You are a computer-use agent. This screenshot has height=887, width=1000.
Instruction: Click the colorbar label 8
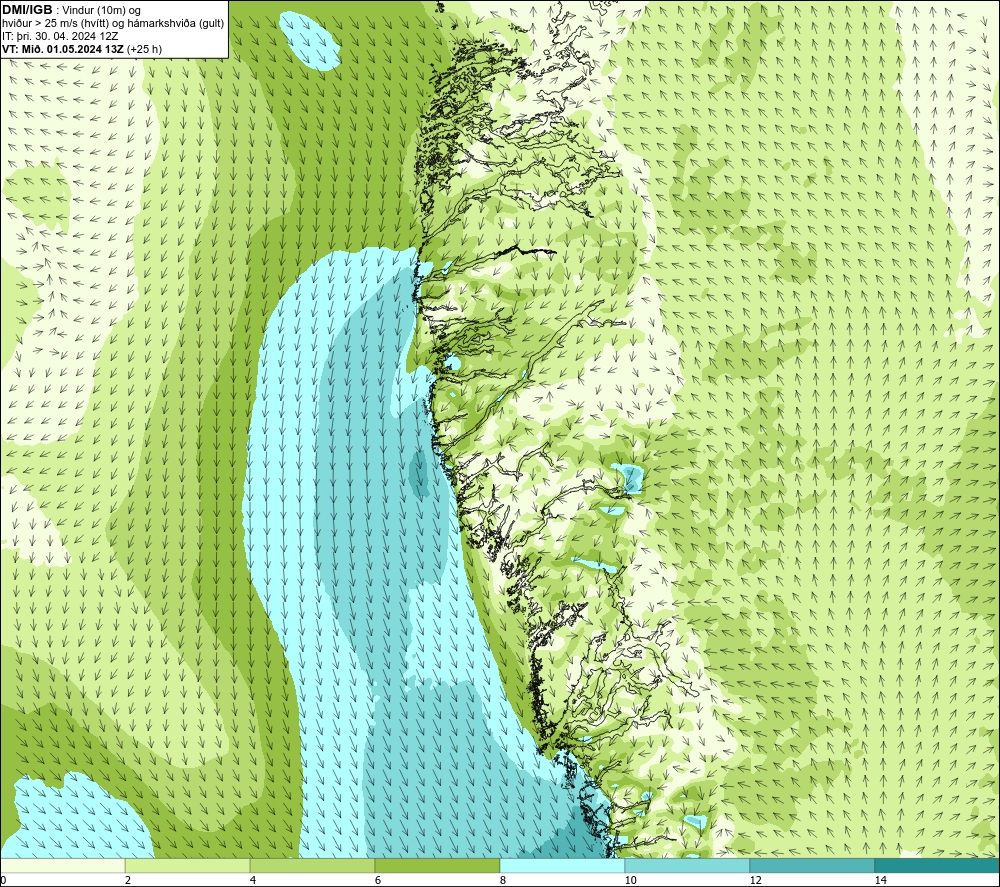pyautogui.click(x=503, y=880)
